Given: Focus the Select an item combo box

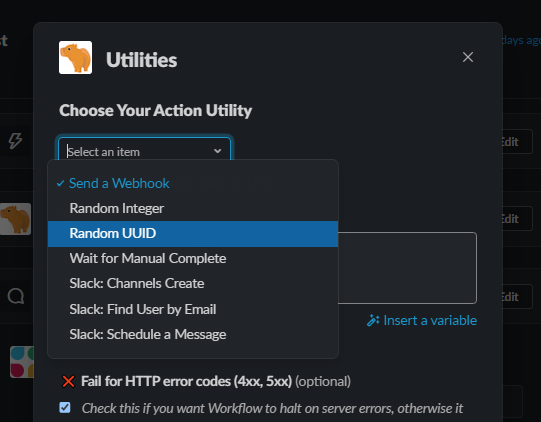Looking at the screenshot, I should coord(144,149).
